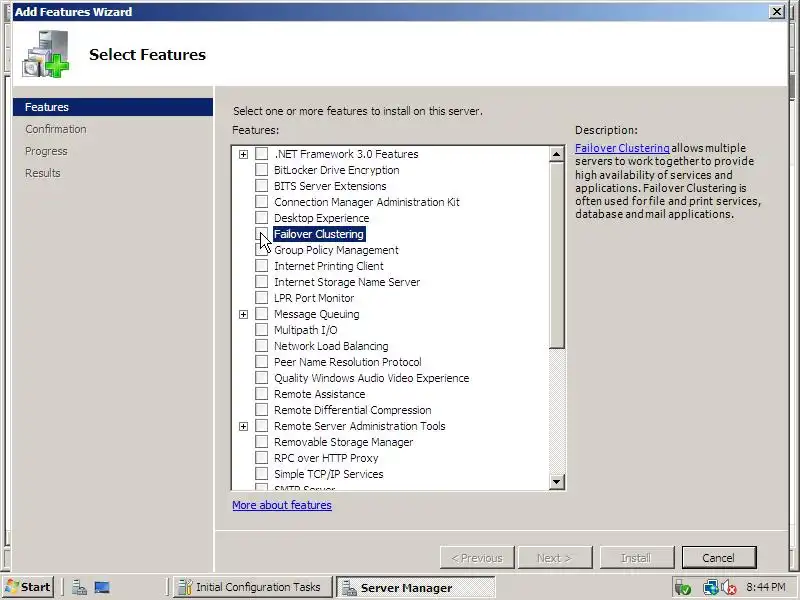The width and height of the screenshot is (800, 600).
Task: Check Connection Manager Administration Kit box
Action: tap(261, 202)
